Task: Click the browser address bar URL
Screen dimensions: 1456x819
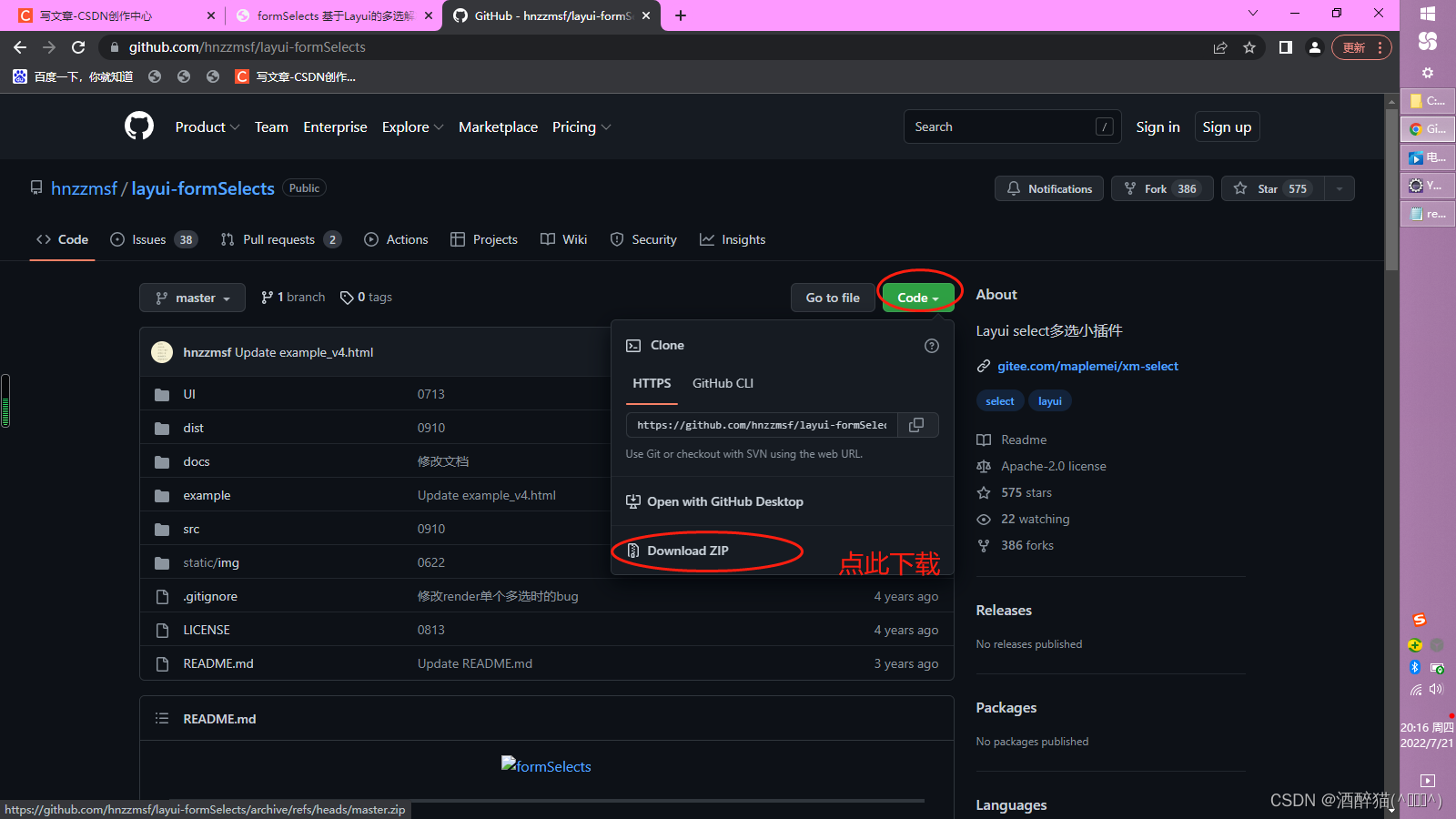Action: coord(248,47)
